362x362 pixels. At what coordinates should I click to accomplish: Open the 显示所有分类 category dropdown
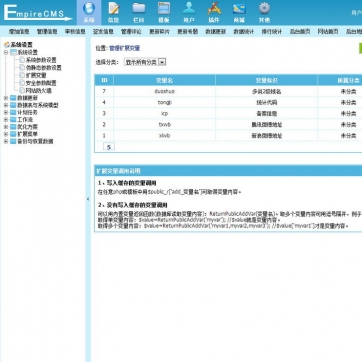tap(145, 62)
